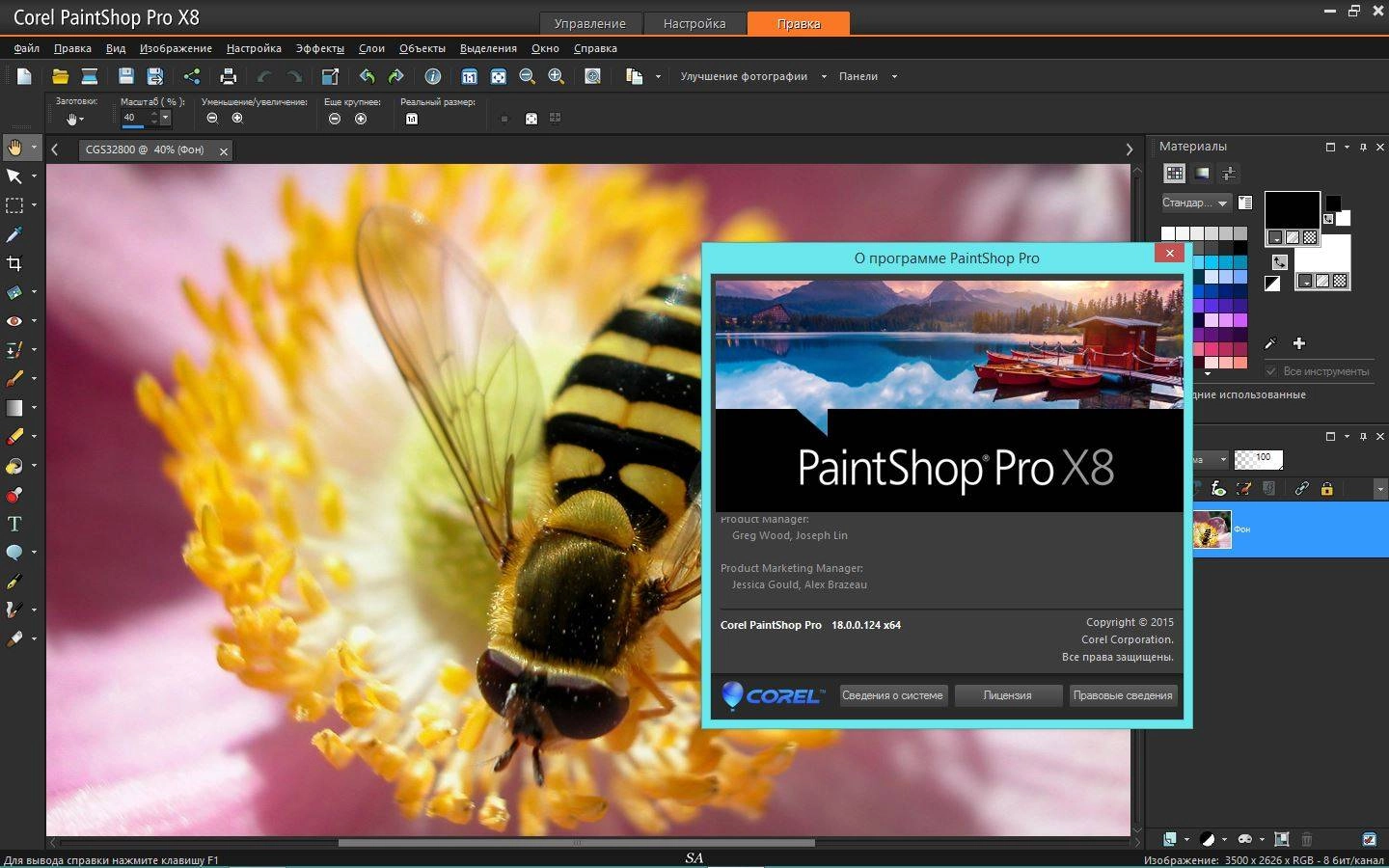Click the main toolbar 1:1 zoom icon
The image size is (1389, 868).
[470, 76]
